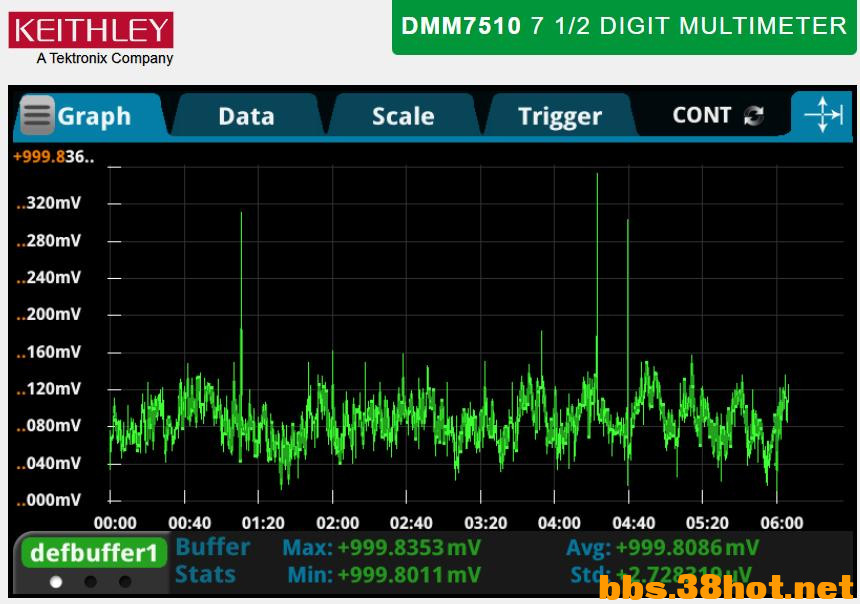
Task: Open the Scale tab
Action: click(x=403, y=116)
